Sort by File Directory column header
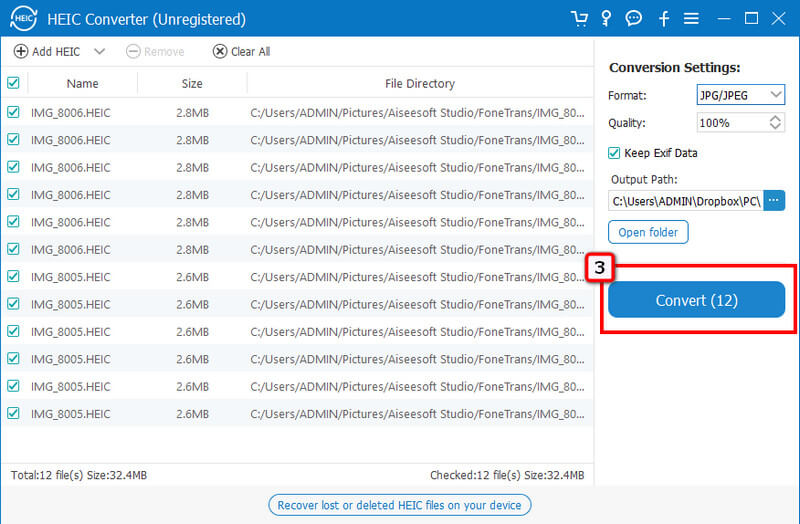The width and height of the screenshot is (800, 524). [419, 84]
